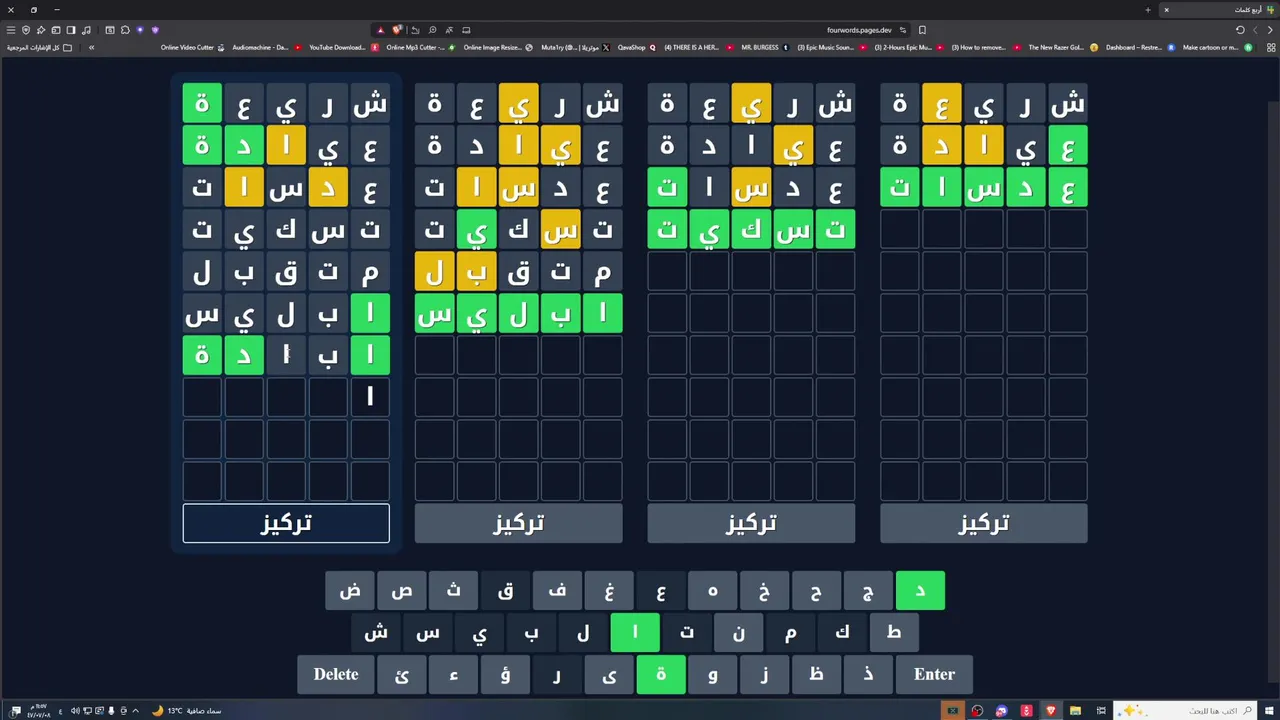
Task: Click the Delete key on the on-screen keyboard
Action: [336, 674]
